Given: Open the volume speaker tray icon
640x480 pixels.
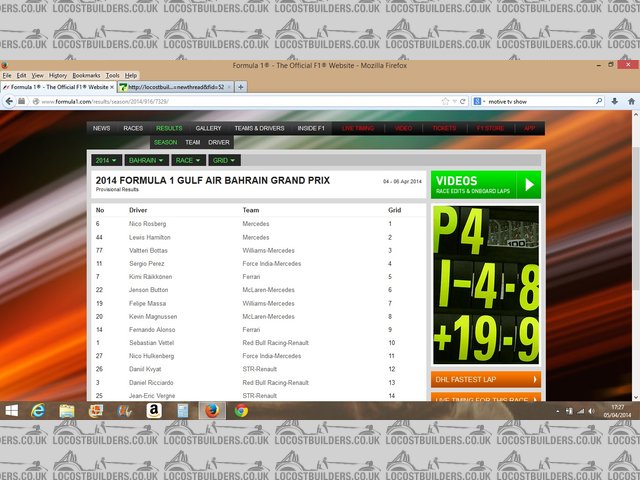Looking at the screenshot, I should pos(591,411).
